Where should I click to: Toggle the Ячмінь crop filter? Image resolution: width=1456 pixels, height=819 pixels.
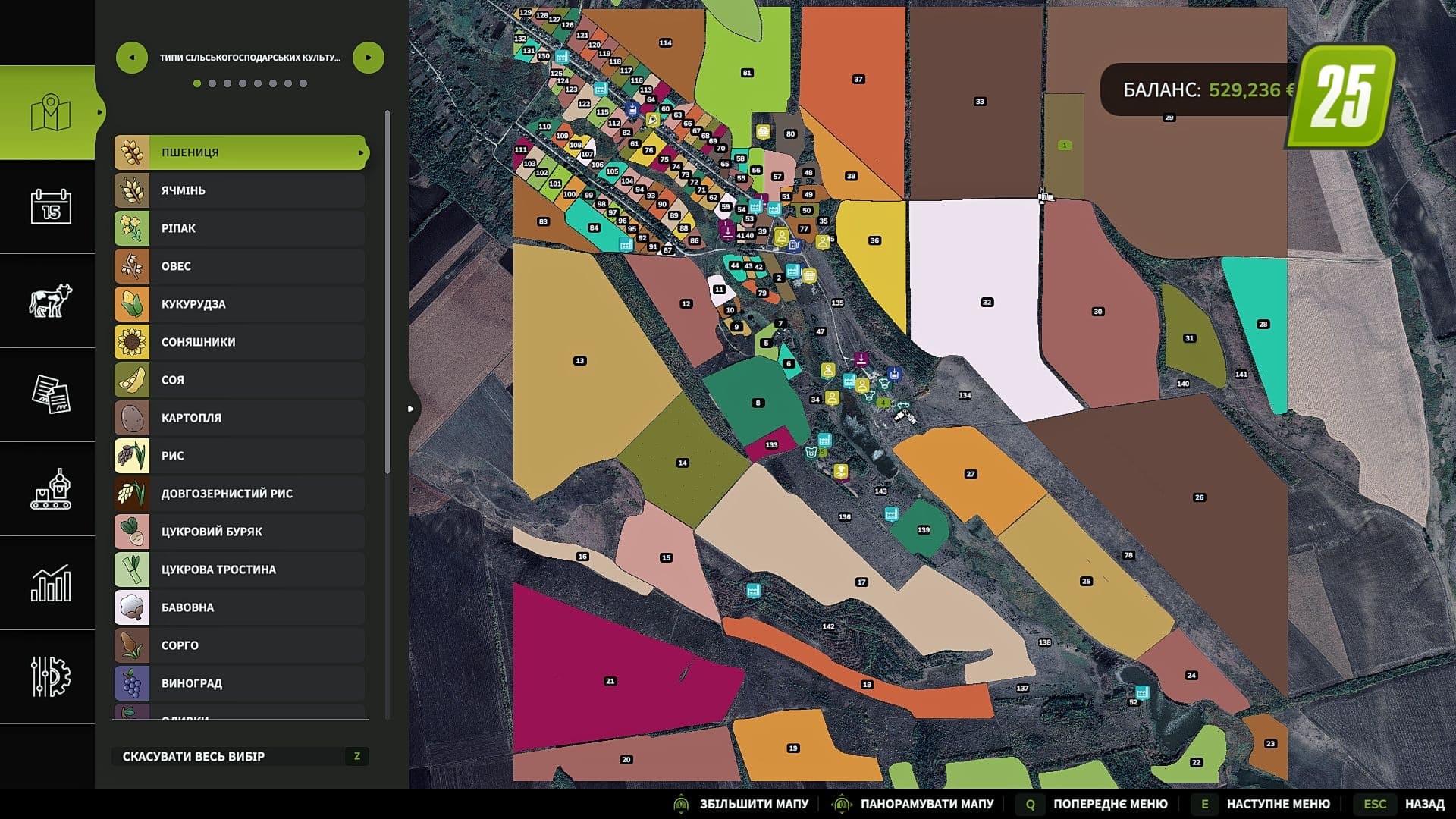coord(240,190)
